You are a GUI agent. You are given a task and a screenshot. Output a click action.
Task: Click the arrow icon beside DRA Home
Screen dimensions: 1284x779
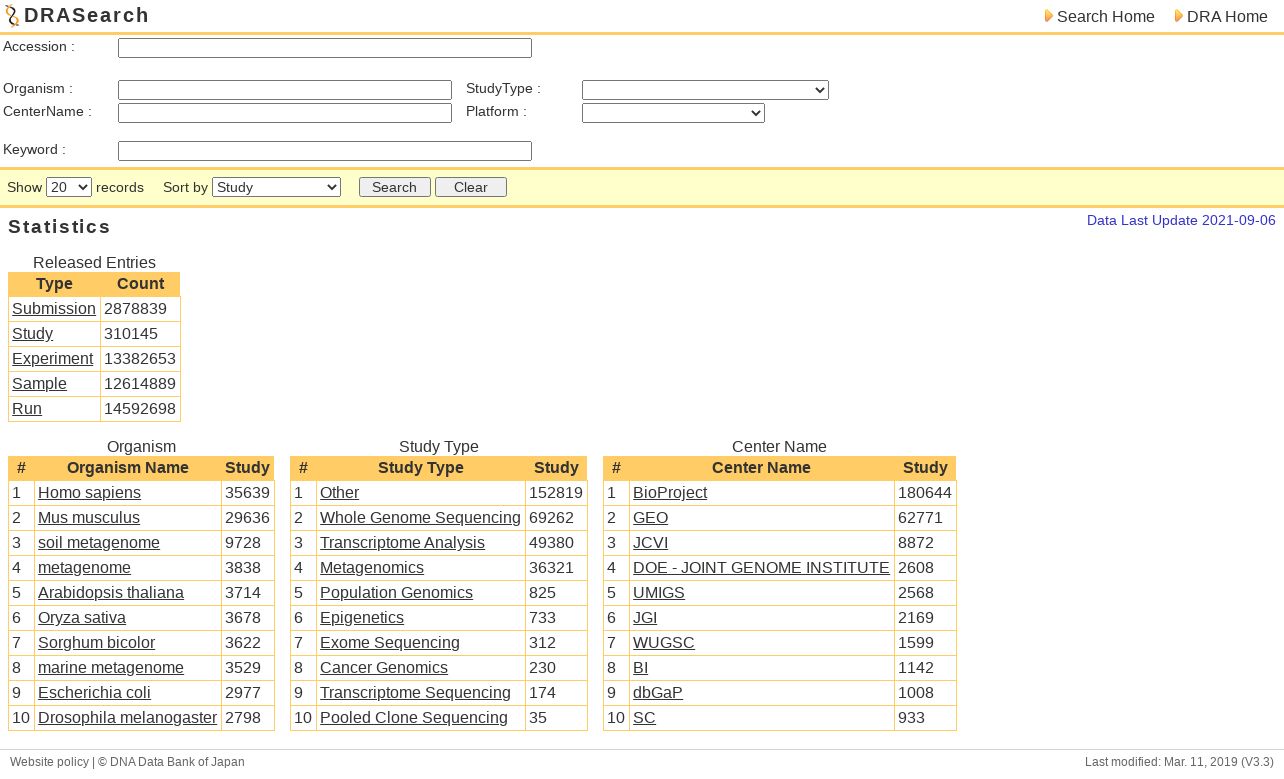click(x=1178, y=16)
